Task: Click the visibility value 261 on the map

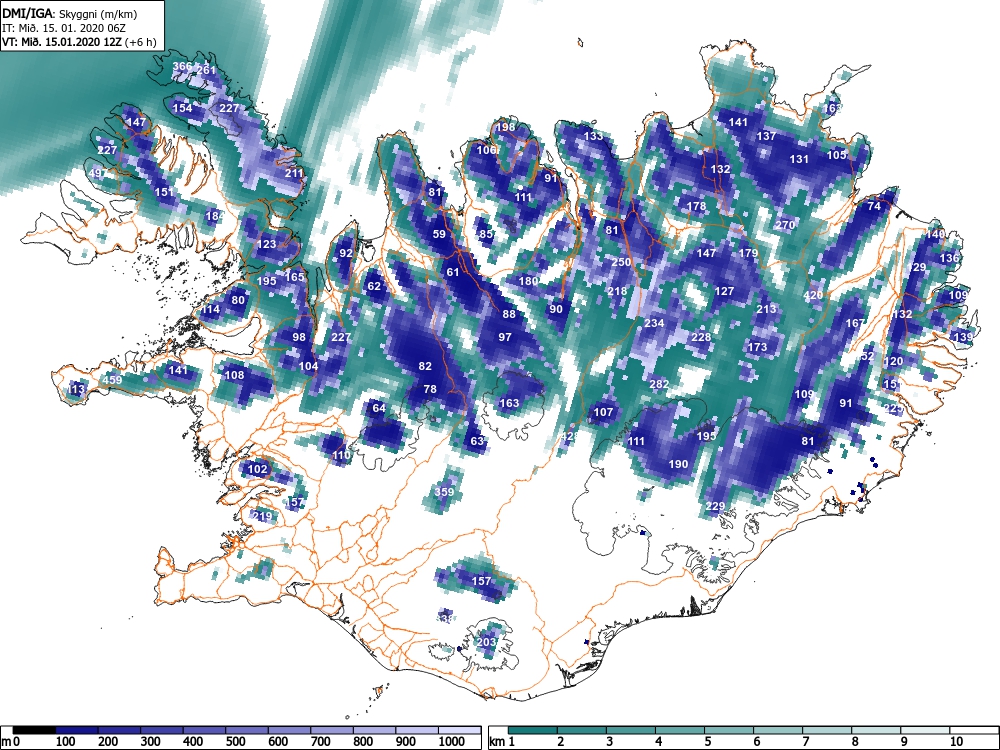Action: pyautogui.click(x=207, y=71)
